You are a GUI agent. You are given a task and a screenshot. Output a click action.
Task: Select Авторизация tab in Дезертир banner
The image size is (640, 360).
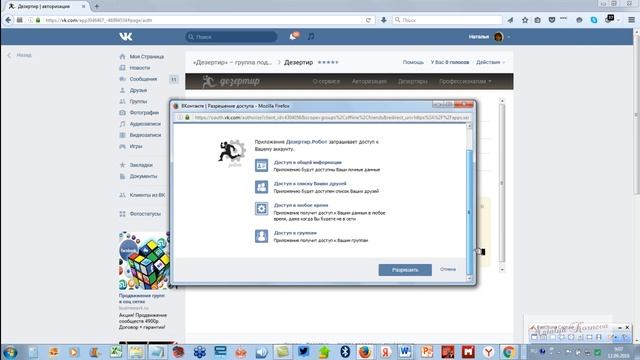(369, 81)
